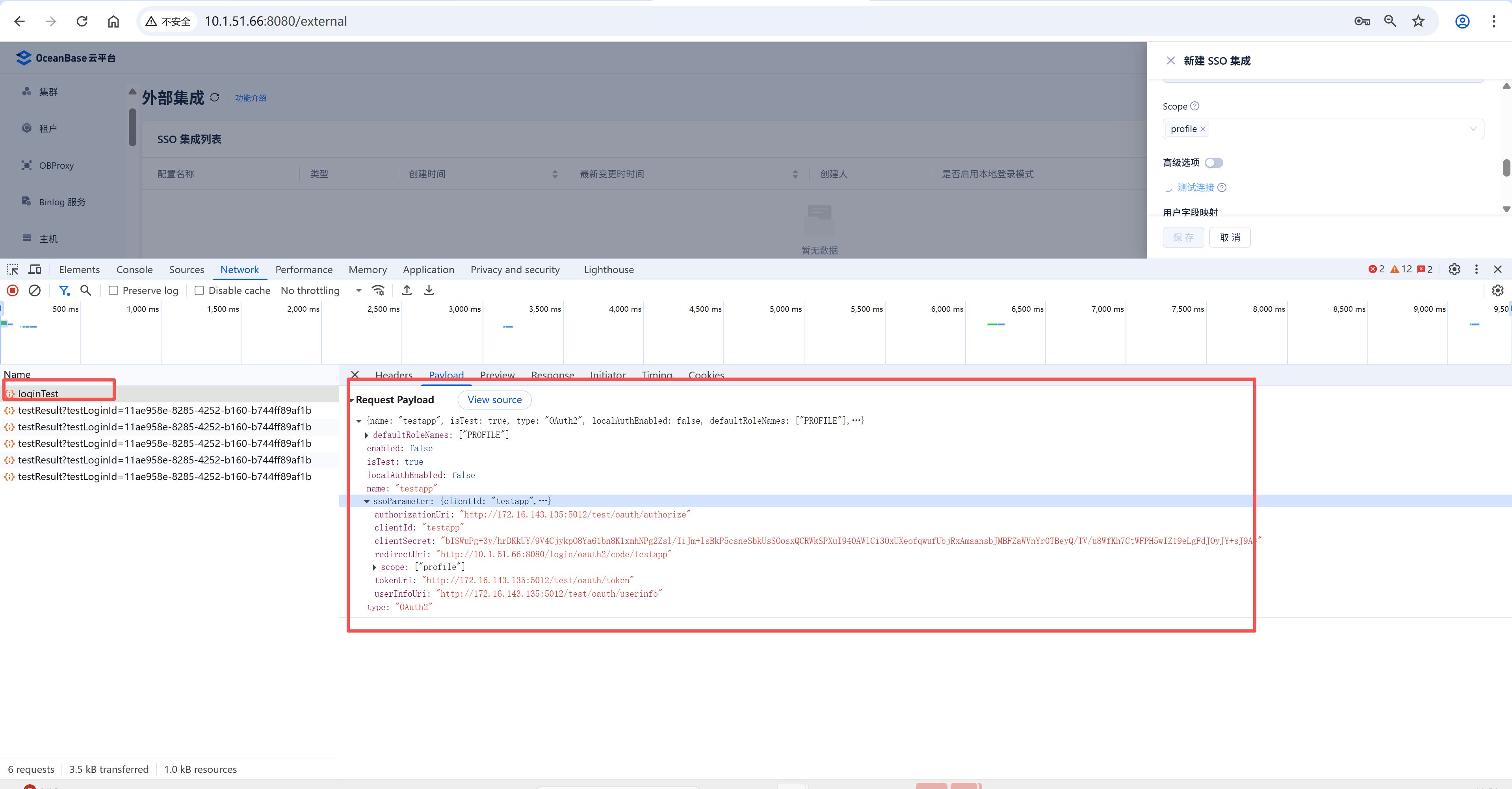Screen dimensions: 1512x789
Task: Collapse the Request Payload section
Action: (351, 400)
